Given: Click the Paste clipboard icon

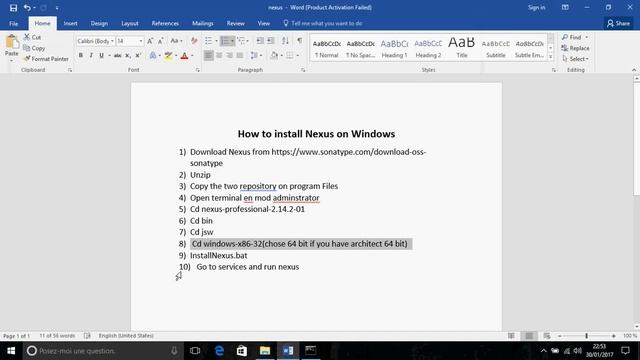Looking at the screenshot, I should (11, 42).
